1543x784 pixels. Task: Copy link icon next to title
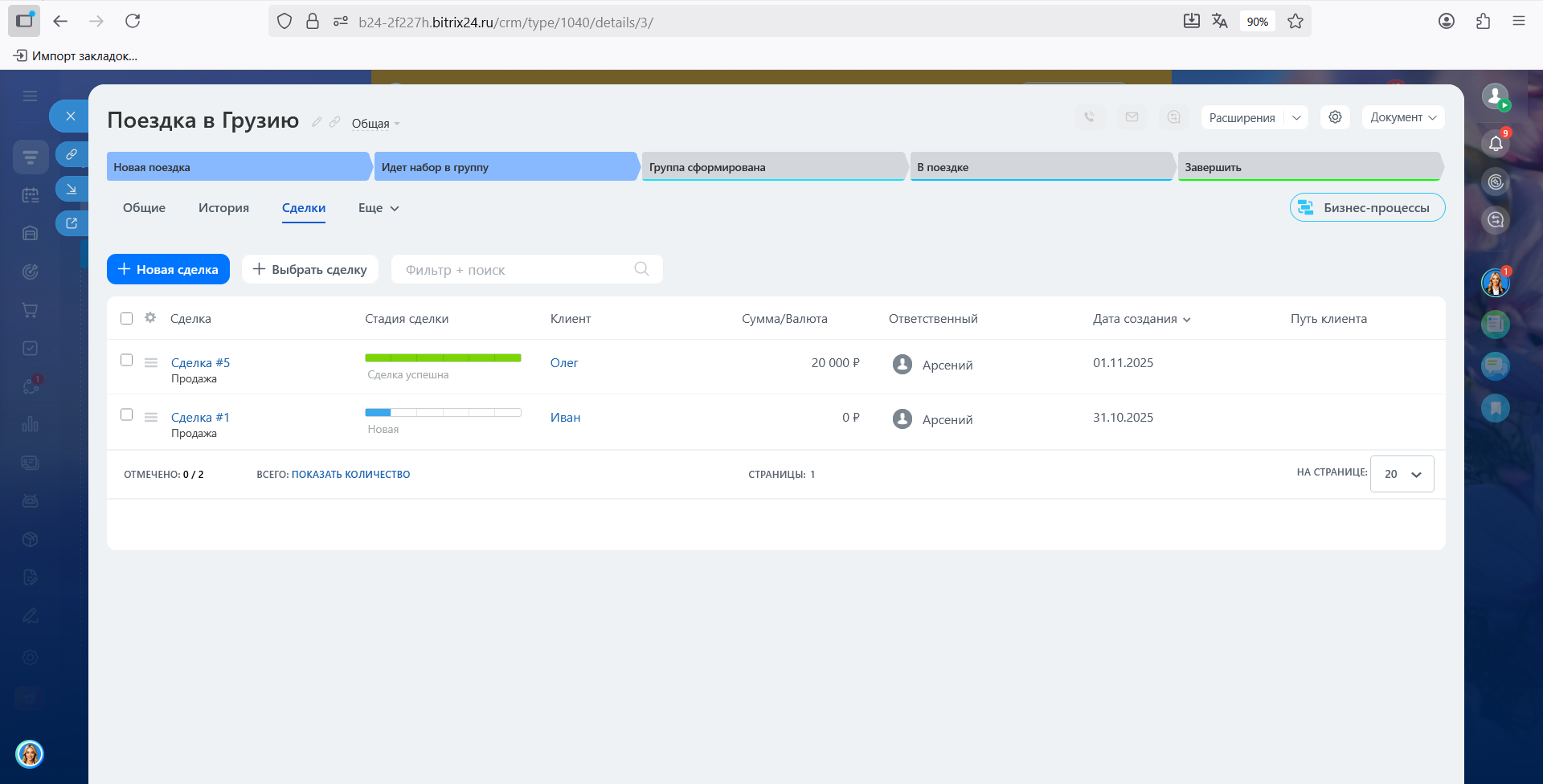pyautogui.click(x=334, y=122)
